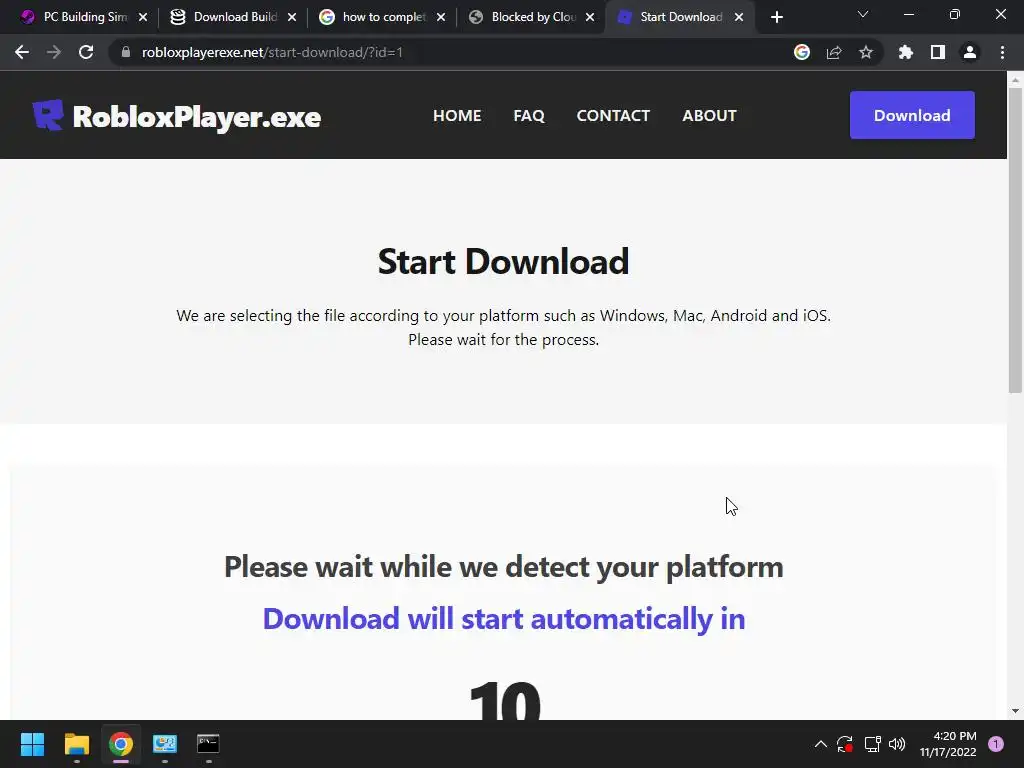Click the scrollbar down arrow
This screenshot has height=768, width=1024.
click(1015, 711)
